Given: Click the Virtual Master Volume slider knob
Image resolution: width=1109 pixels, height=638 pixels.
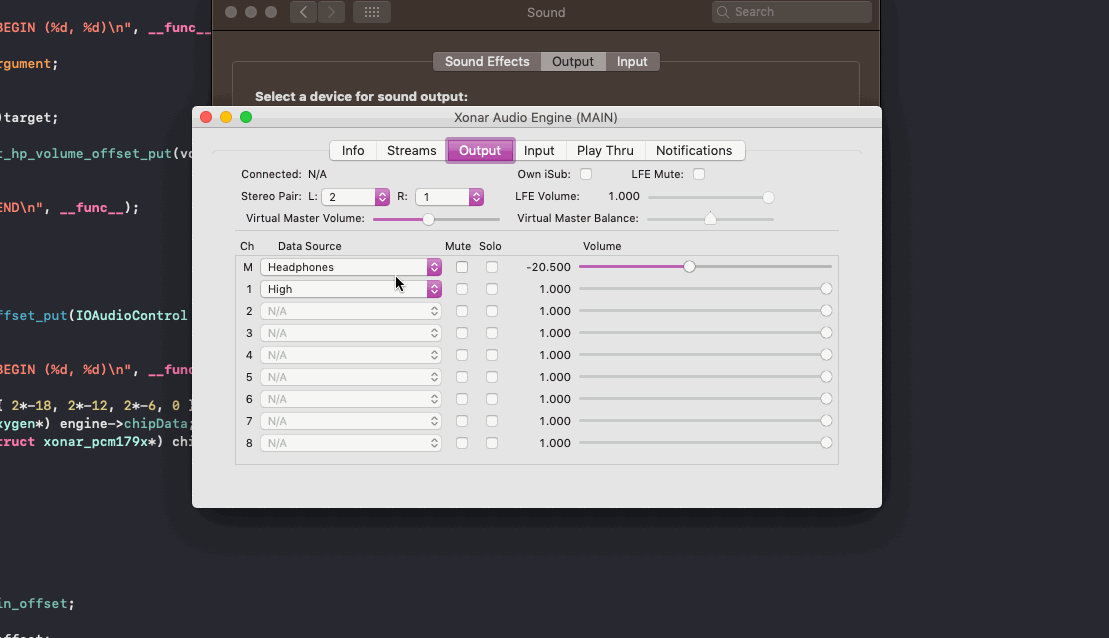Looking at the screenshot, I should (428, 219).
